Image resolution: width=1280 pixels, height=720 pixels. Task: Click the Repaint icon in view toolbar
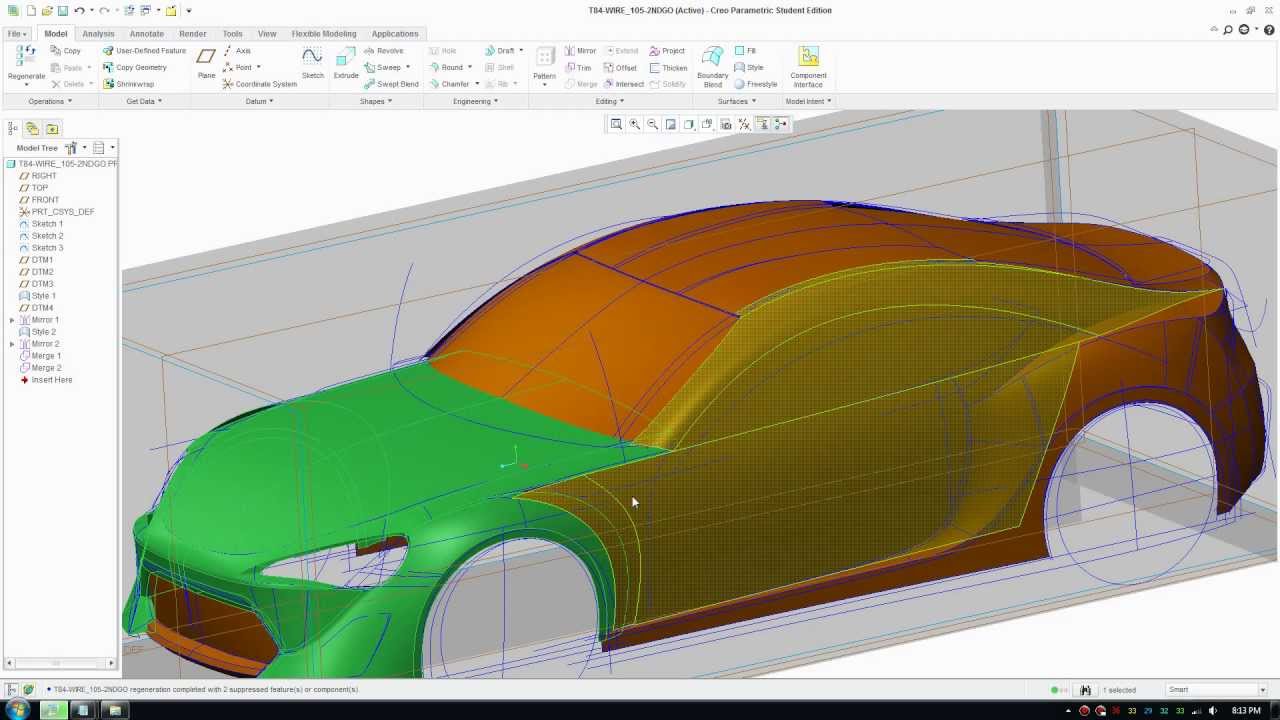[x=670, y=124]
